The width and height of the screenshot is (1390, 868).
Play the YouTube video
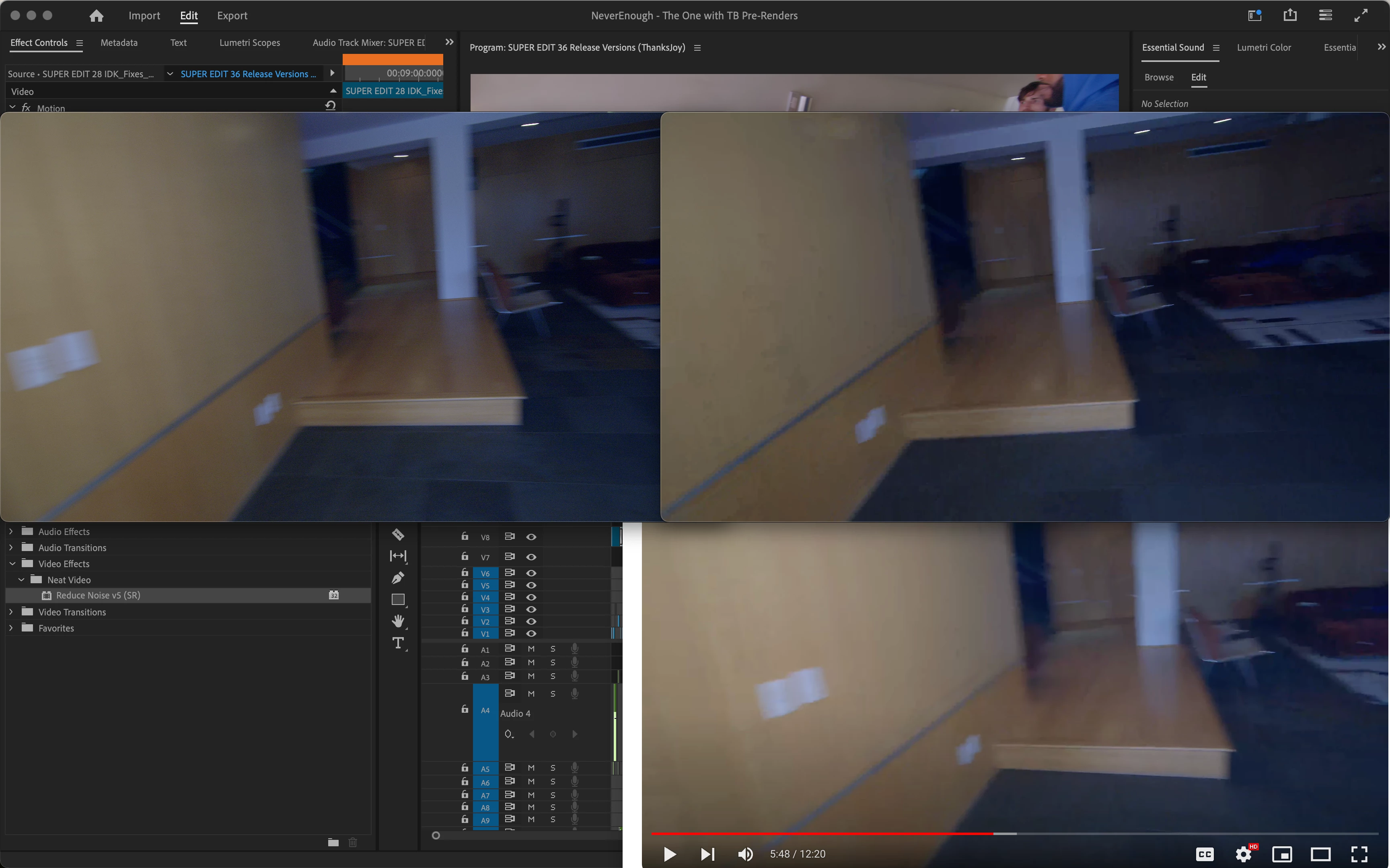[x=669, y=854]
